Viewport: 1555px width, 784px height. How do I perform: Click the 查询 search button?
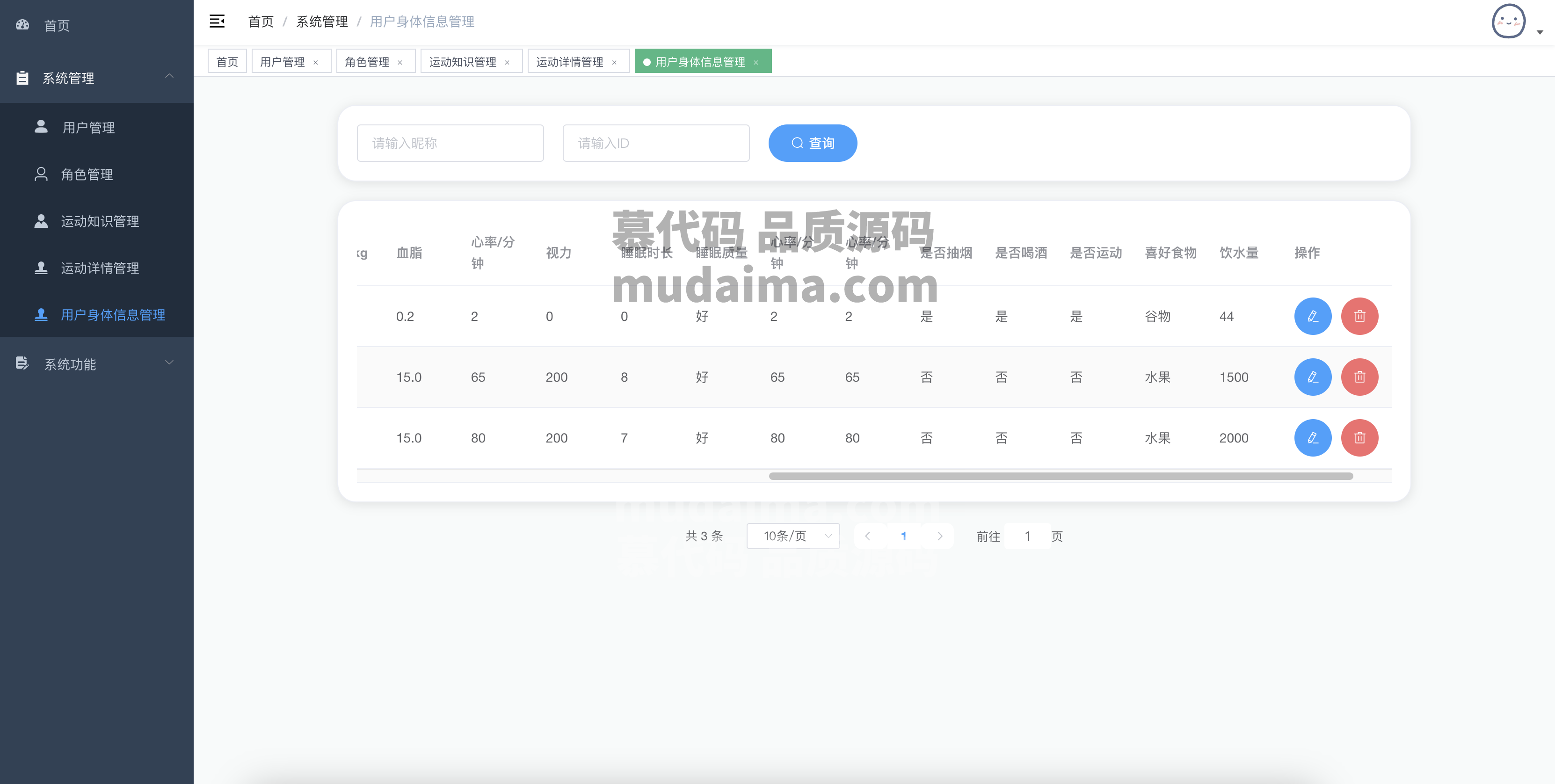click(813, 143)
